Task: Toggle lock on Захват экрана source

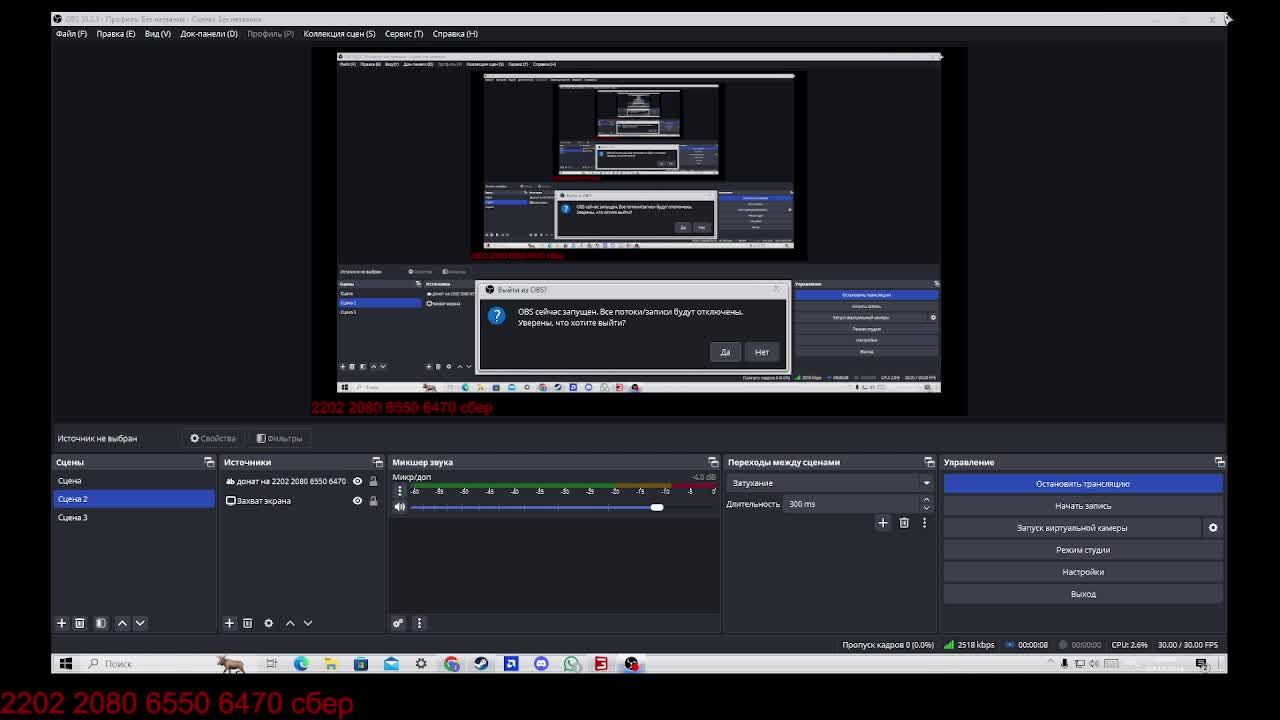Action: tap(373, 501)
